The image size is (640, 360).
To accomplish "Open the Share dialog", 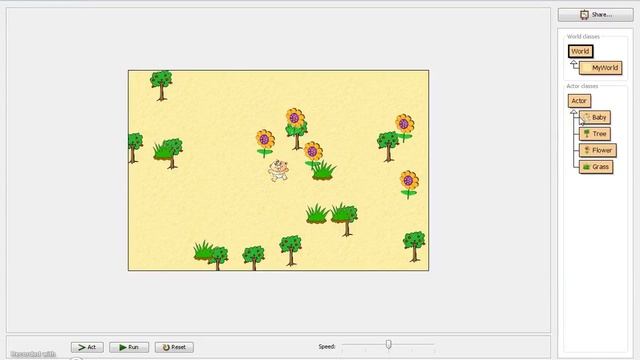I will pyautogui.click(x=596, y=15).
